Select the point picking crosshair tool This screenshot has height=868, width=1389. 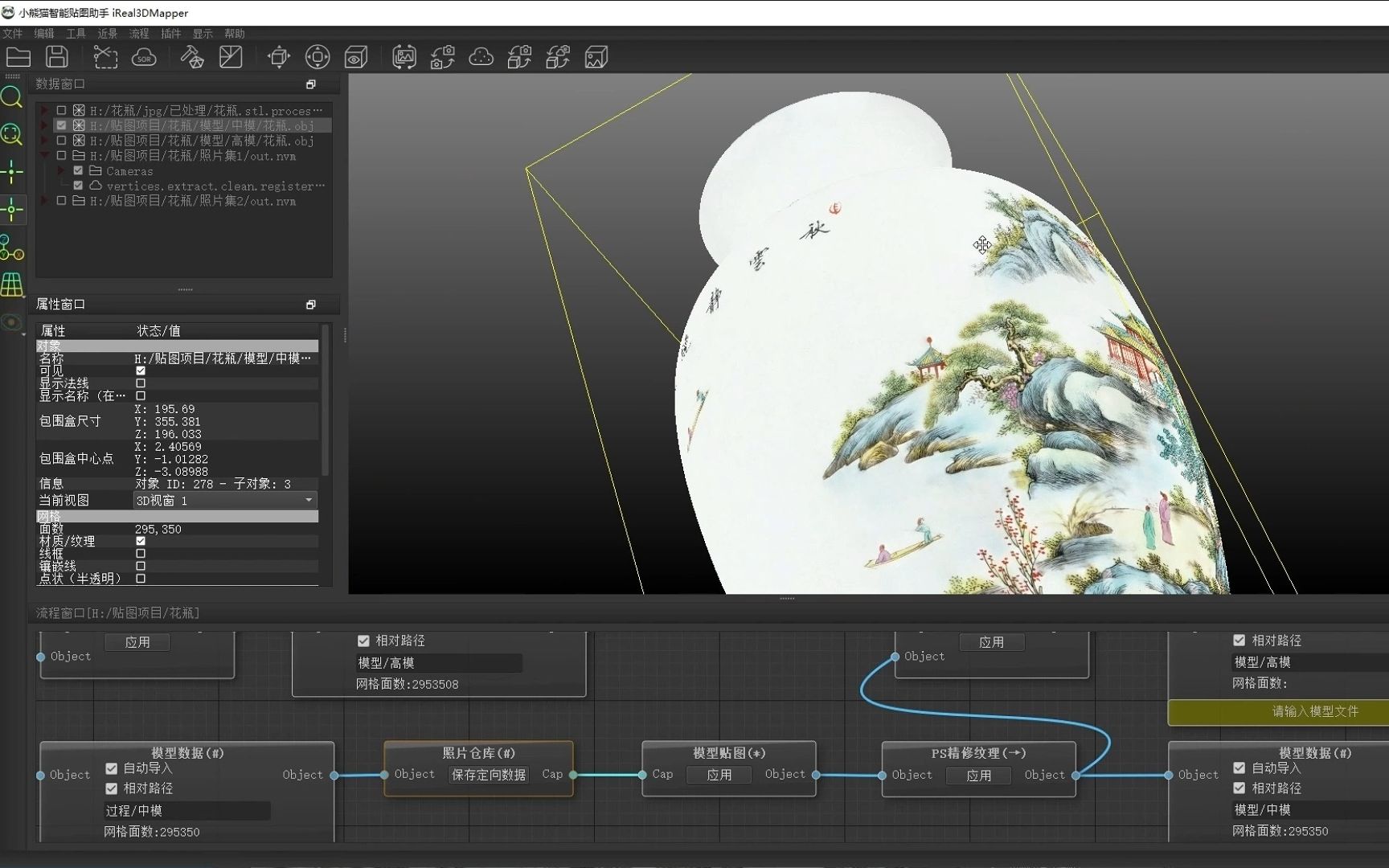tap(12, 171)
